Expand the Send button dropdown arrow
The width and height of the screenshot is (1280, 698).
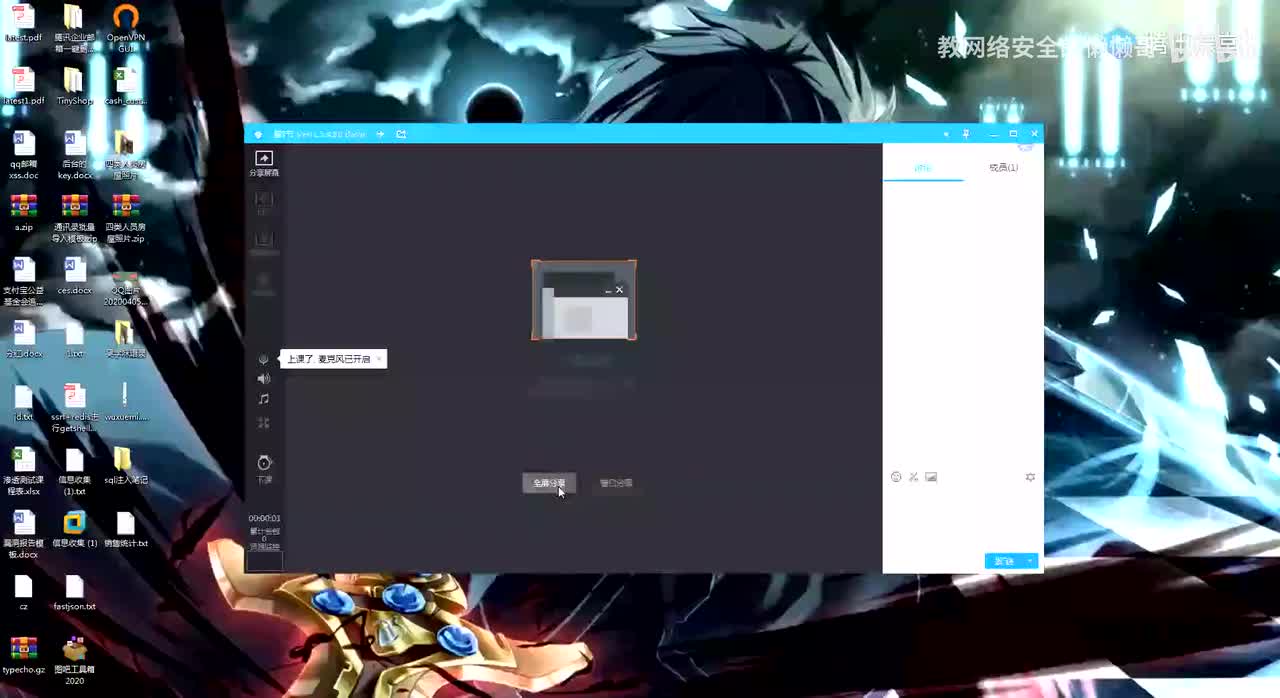pyautogui.click(x=1031, y=561)
